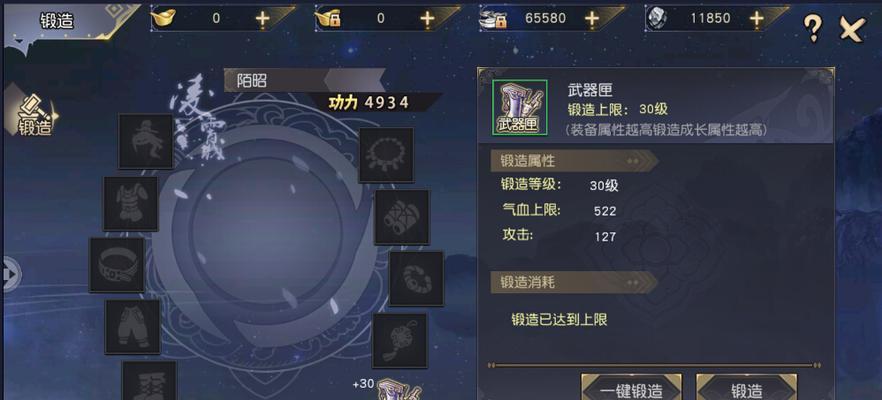This screenshot has height=400, width=882.
Task: Click the 武器匣 item thumbnail
Action: pos(519,107)
